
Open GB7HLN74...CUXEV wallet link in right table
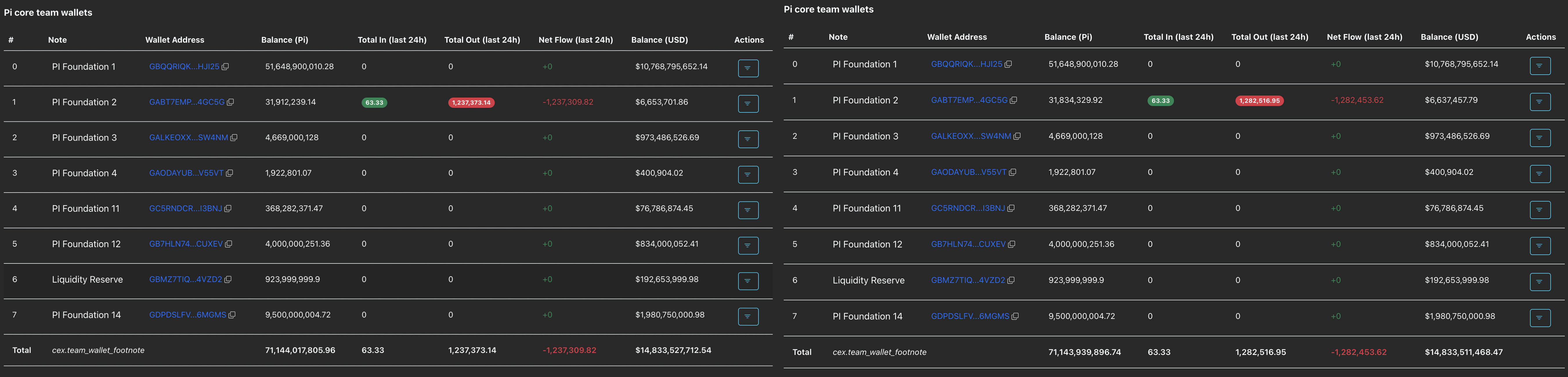pos(968,244)
